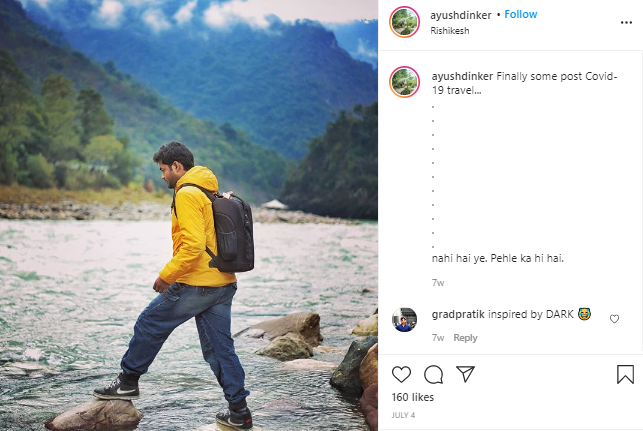The height and width of the screenshot is (431, 643).
Task: Open gradpratik's profile picture
Action: 404,320
